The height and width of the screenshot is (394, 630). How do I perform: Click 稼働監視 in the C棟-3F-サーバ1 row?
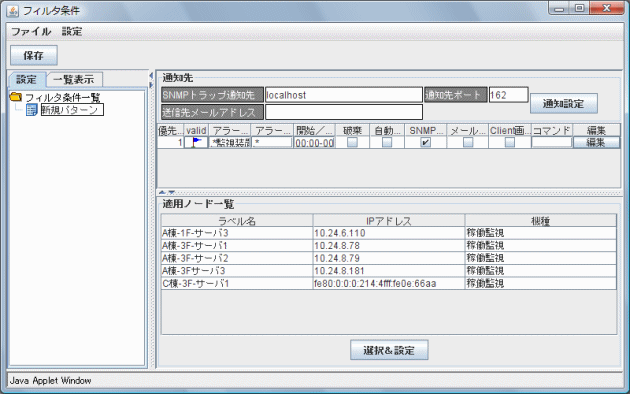click(x=485, y=284)
